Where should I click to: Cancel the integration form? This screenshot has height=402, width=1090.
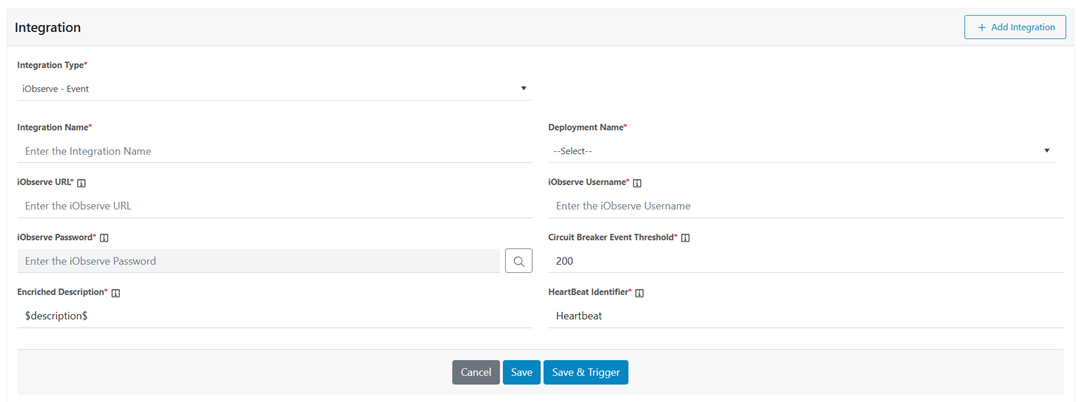(x=475, y=373)
